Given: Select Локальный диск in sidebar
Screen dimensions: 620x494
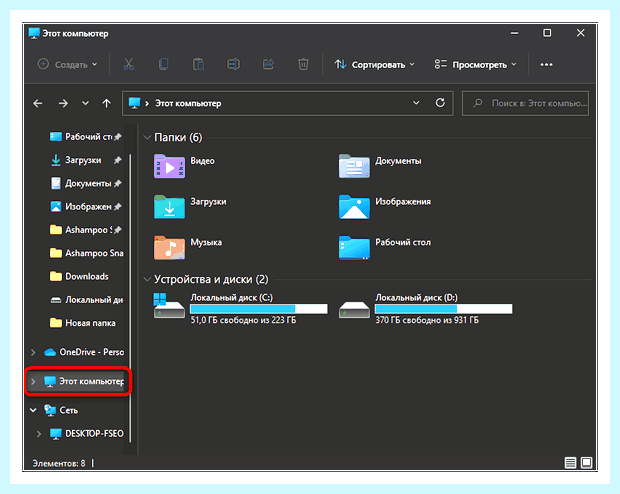Looking at the screenshot, I should click(x=86, y=300).
